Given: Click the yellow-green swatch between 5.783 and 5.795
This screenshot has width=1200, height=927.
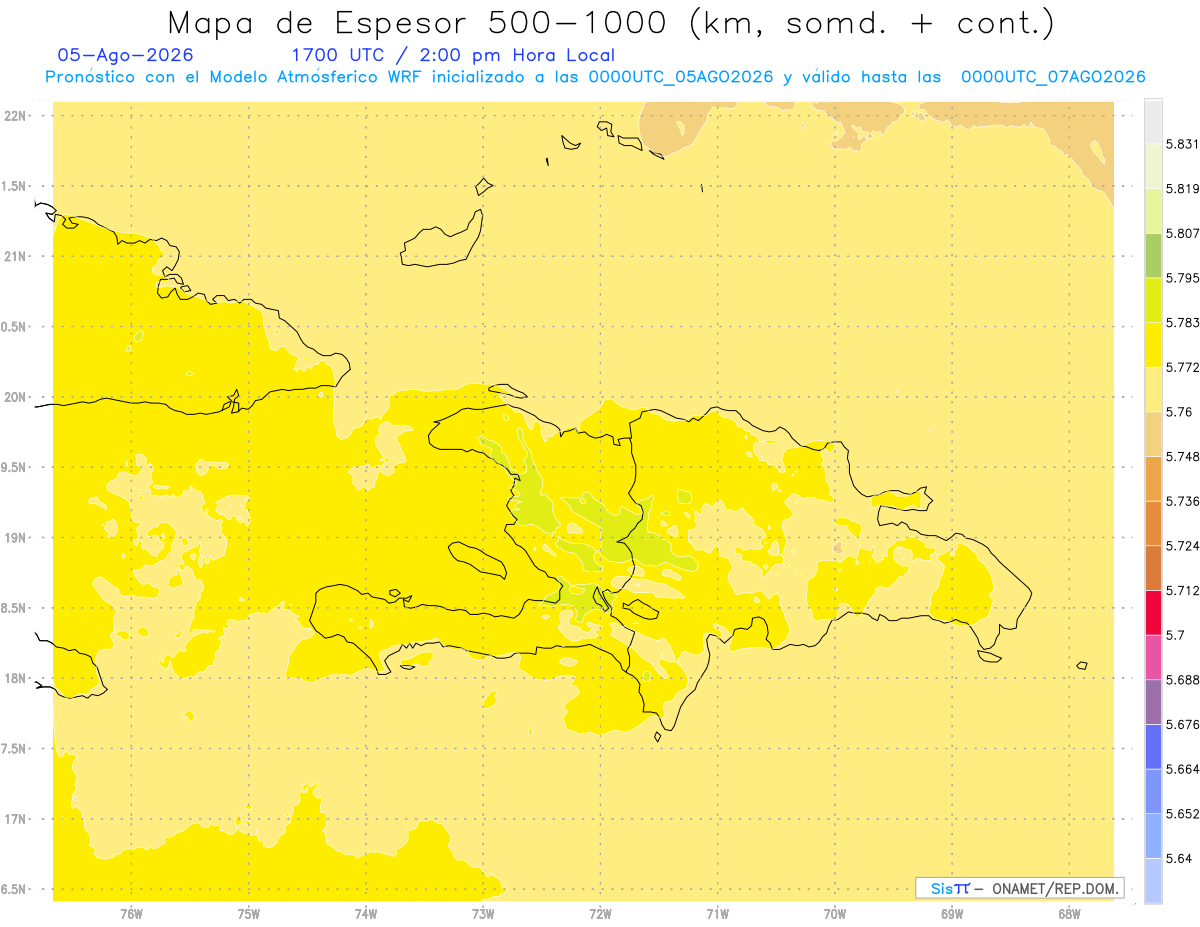Looking at the screenshot, I should (x=1153, y=300).
